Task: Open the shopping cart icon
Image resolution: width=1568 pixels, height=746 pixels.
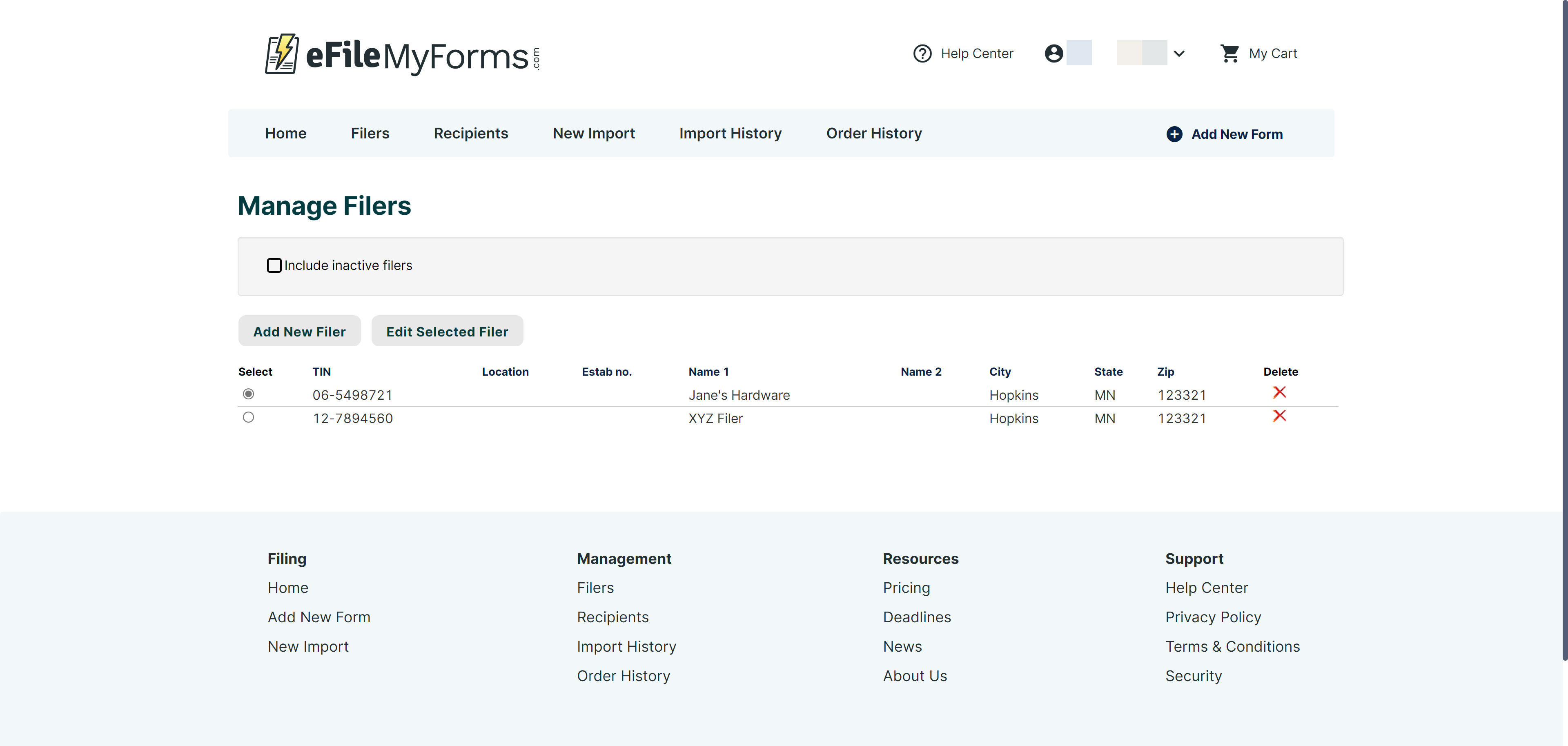Action: pos(1229,53)
